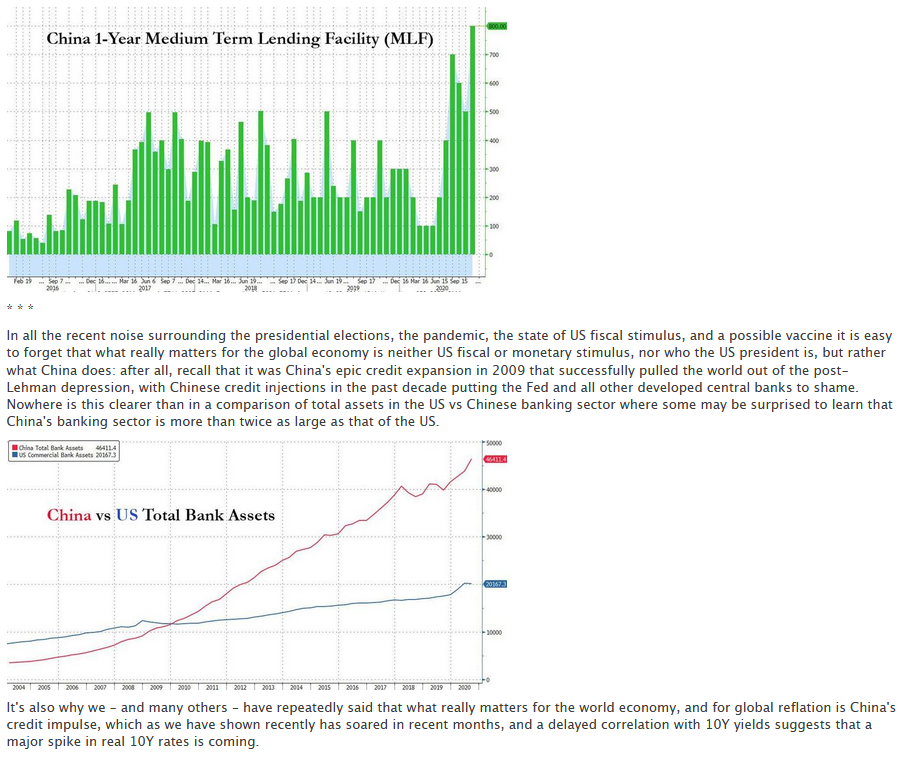Click the 30000 y-axis label
The height and width of the screenshot is (758, 901).
tap(494, 537)
